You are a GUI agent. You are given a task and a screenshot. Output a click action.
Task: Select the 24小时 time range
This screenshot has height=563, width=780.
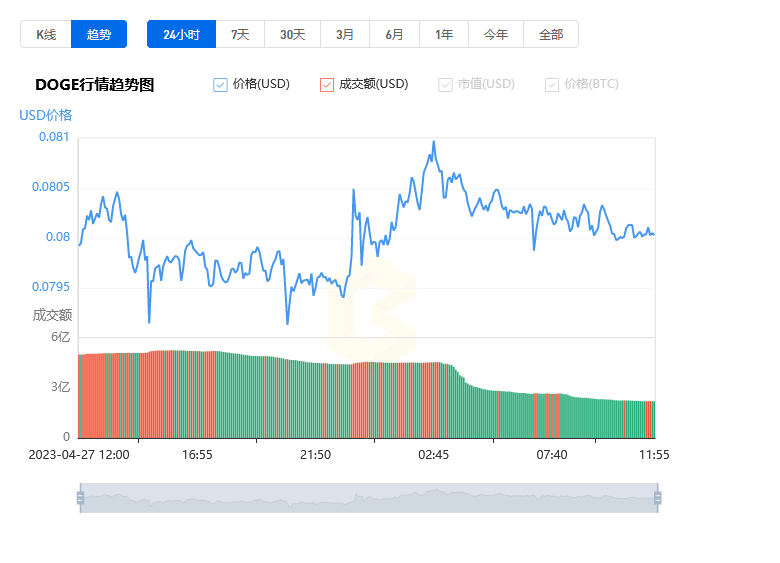point(182,34)
